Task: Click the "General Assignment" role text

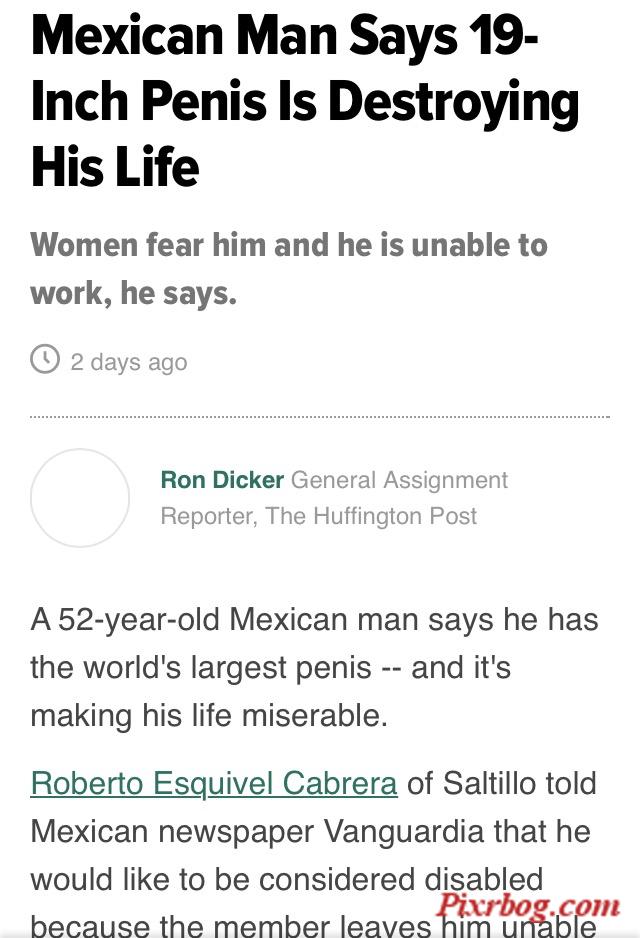Action: click(x=400, y=480)
